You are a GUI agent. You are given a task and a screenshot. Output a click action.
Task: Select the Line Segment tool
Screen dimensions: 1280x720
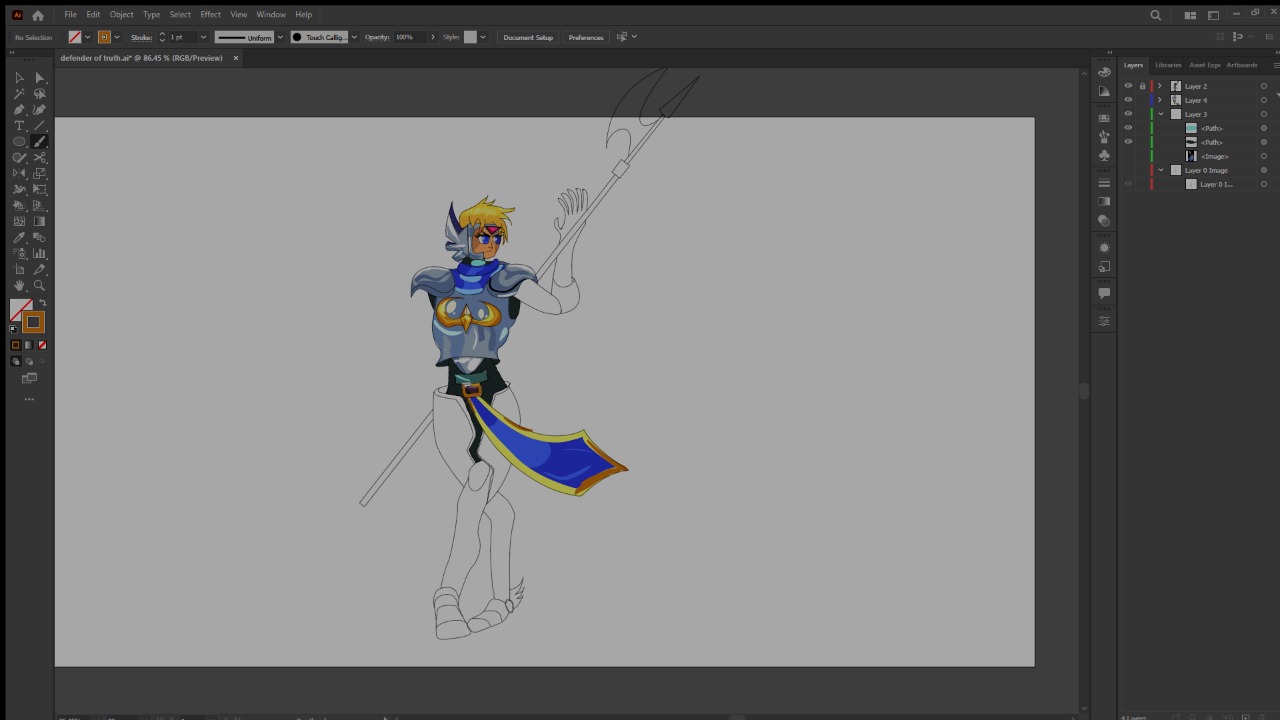[40, 126]
